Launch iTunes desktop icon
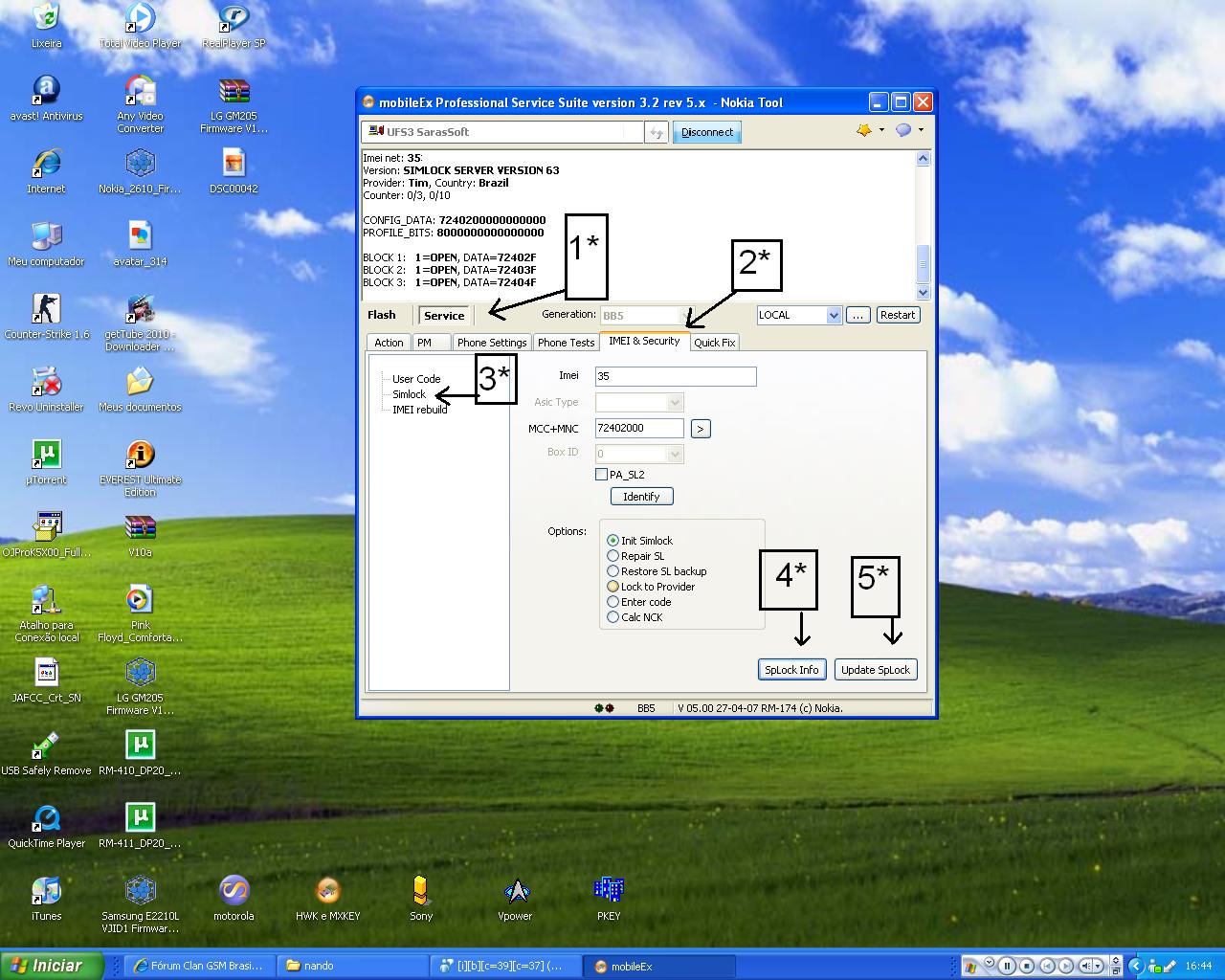Screen dimensions: 1225x980 coord(46,899)
